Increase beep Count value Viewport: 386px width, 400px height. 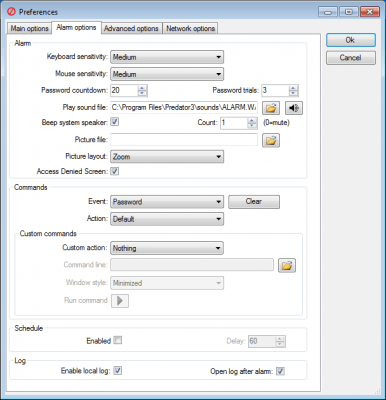(252, 120)
